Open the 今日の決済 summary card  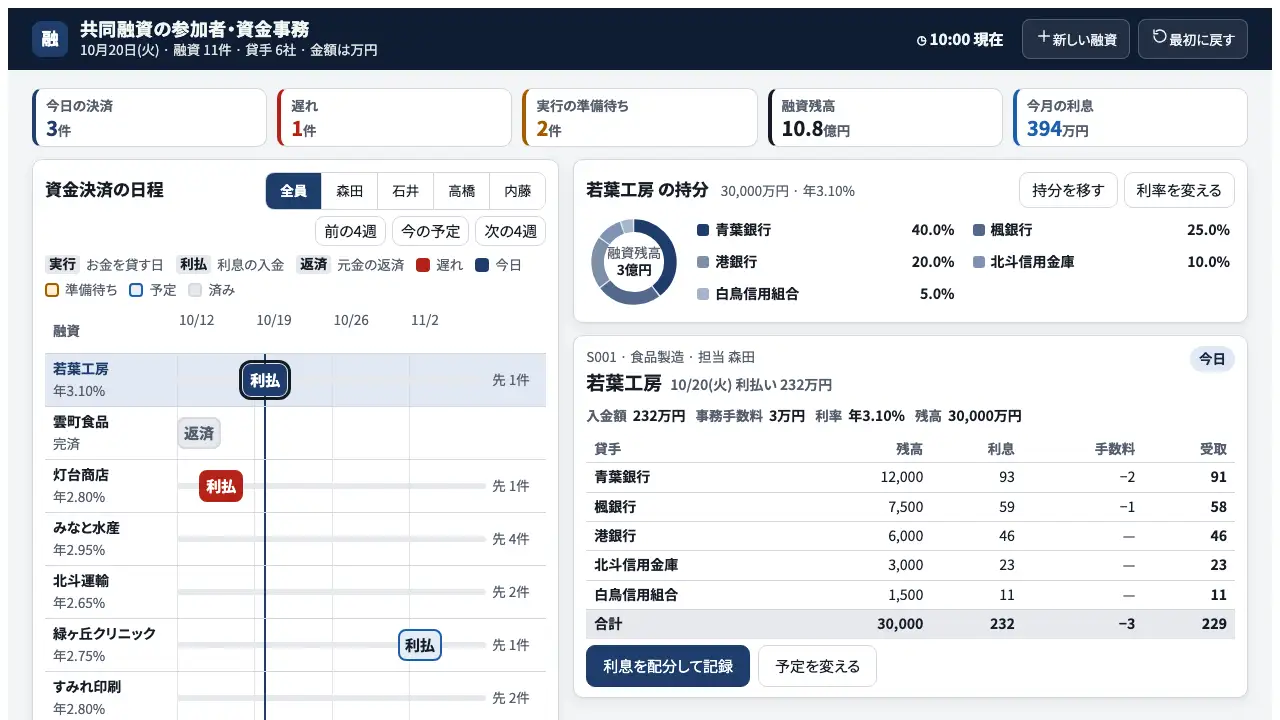[x=149, y=118]
